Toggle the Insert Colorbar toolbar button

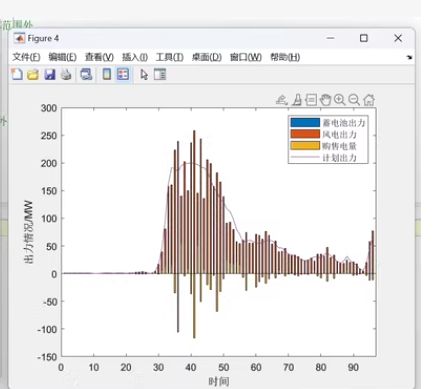(x=107, y=74)
